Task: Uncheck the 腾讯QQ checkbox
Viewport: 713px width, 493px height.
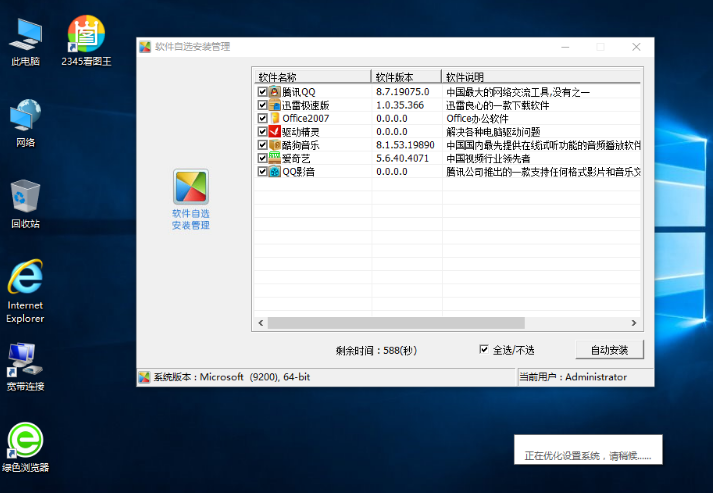Action: tap(262, 92)
